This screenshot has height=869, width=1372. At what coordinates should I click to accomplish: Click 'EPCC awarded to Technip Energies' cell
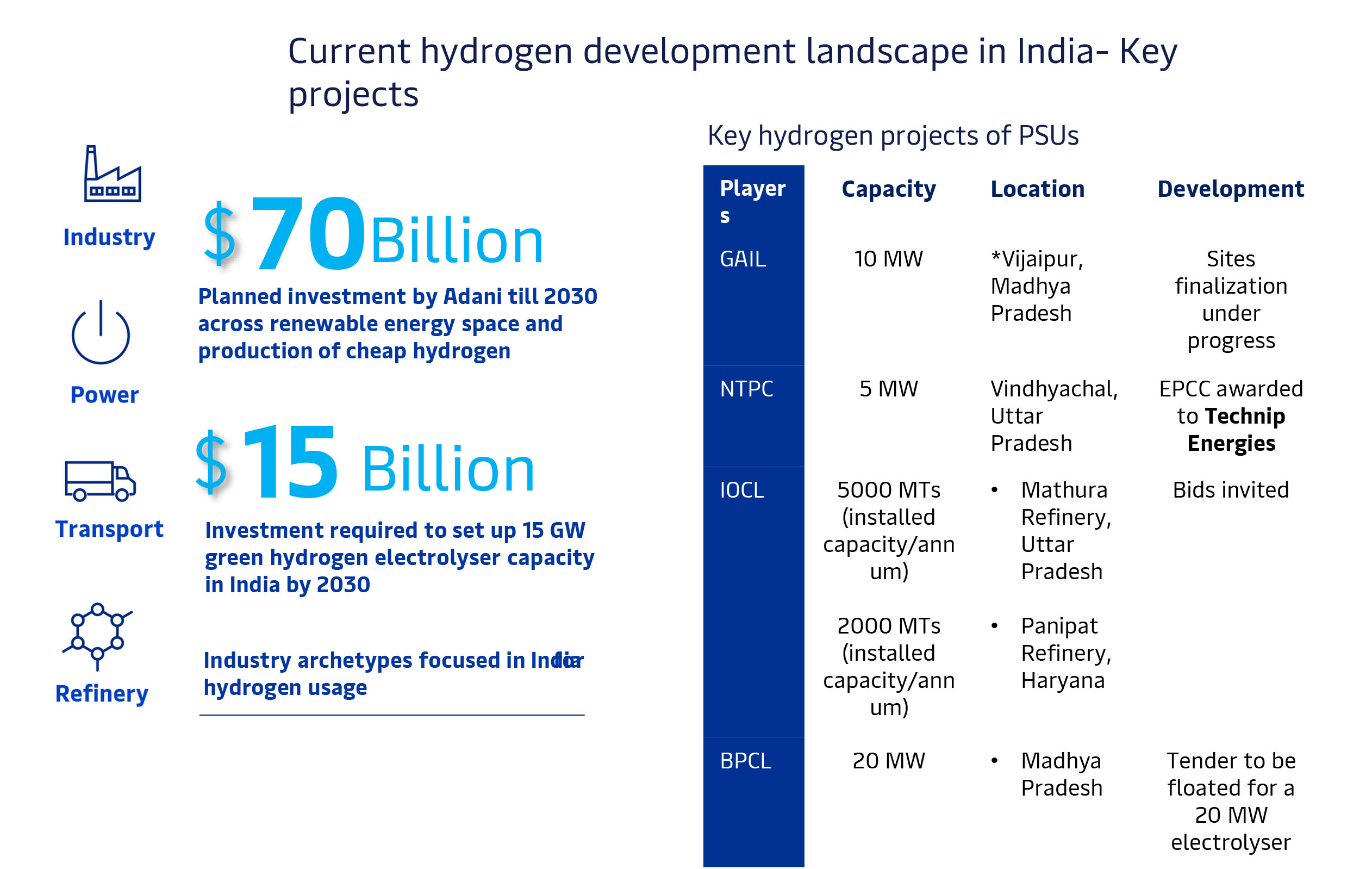click(1231, 416)
